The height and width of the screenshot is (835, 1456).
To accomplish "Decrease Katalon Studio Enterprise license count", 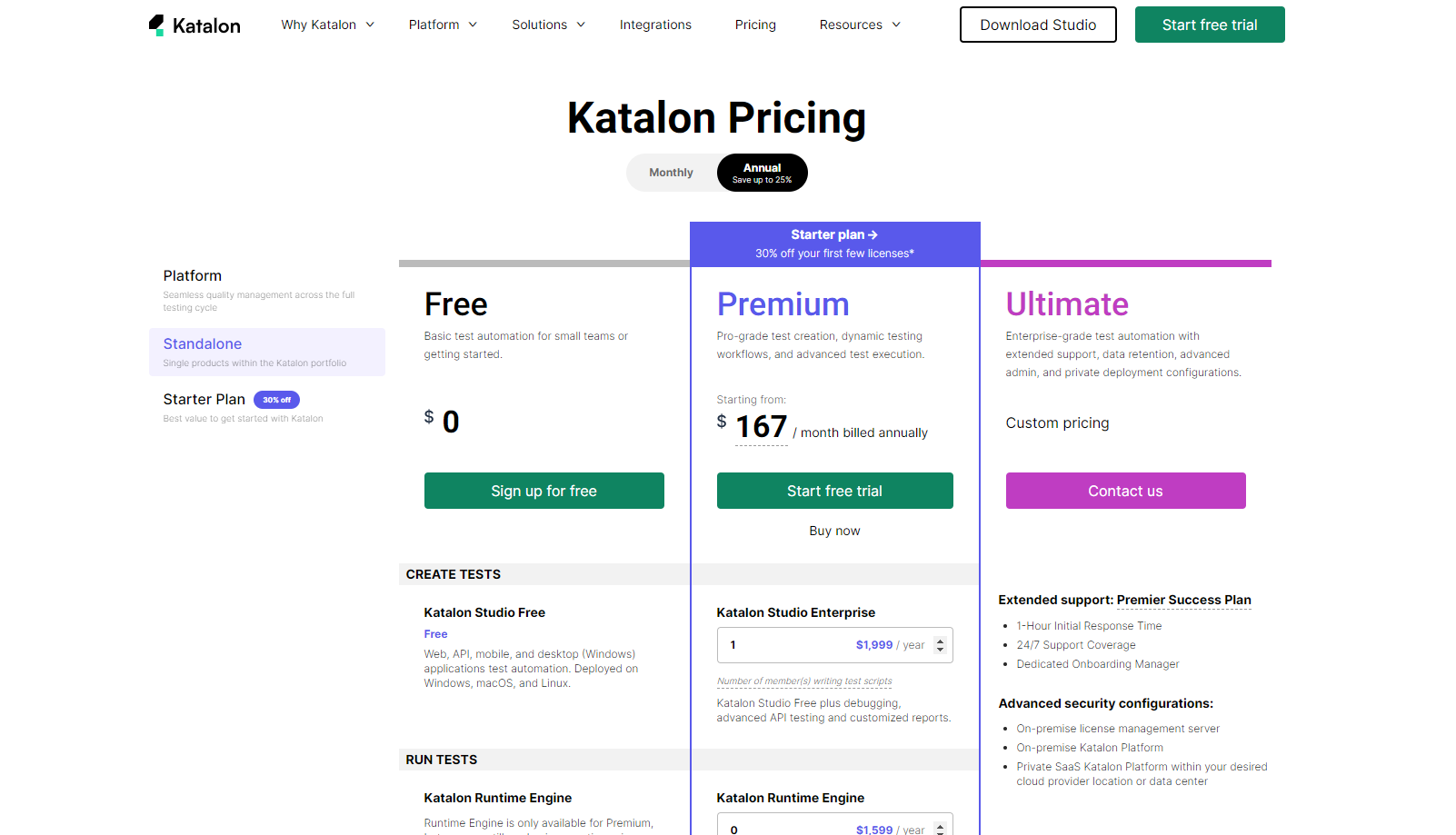I will coord(940,650).
